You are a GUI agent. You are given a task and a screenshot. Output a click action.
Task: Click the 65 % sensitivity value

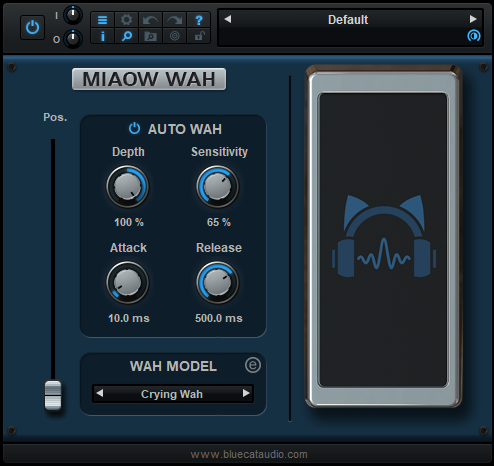(219, 222)
